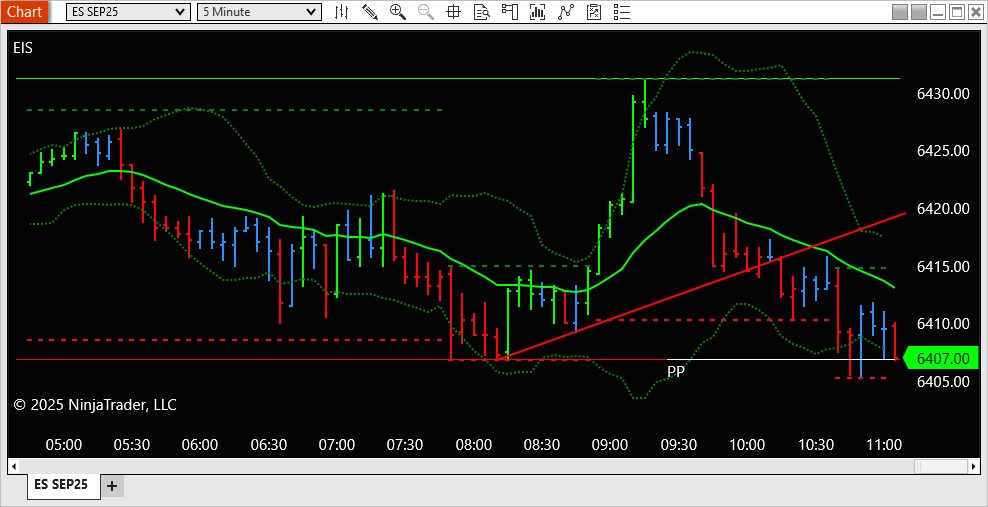Click the Zoom Out magnifier
Image resolution: width=988 pixels, height=507 pixels.
coord(425,11)
